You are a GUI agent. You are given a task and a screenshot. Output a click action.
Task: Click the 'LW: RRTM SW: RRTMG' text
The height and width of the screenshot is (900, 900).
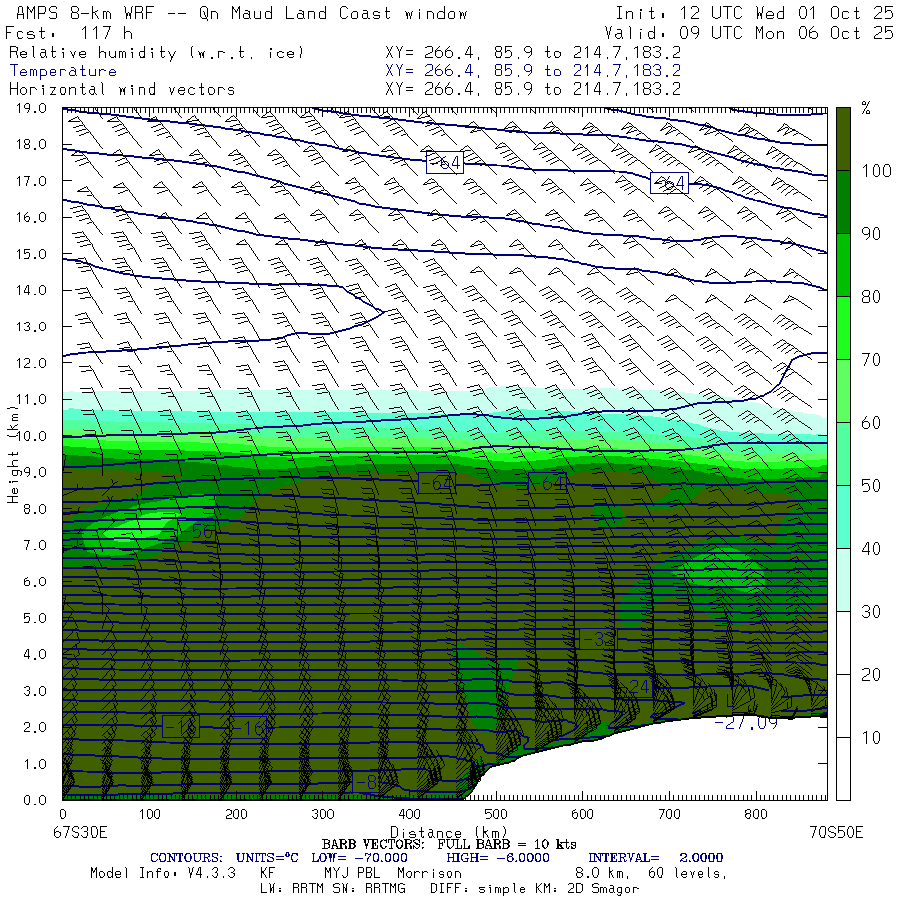pyautogui.click(x=333, y=889)
